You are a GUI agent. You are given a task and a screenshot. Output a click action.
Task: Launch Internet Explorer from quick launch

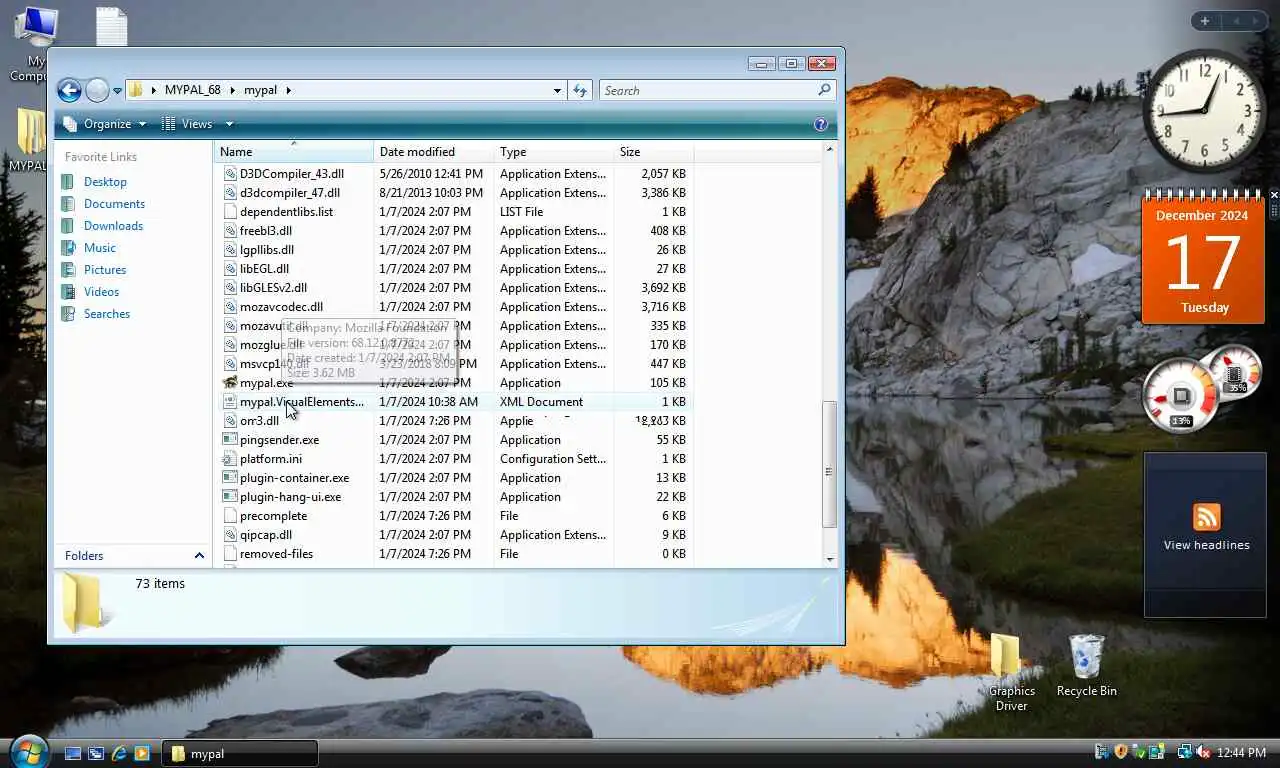tap(119, 753)
